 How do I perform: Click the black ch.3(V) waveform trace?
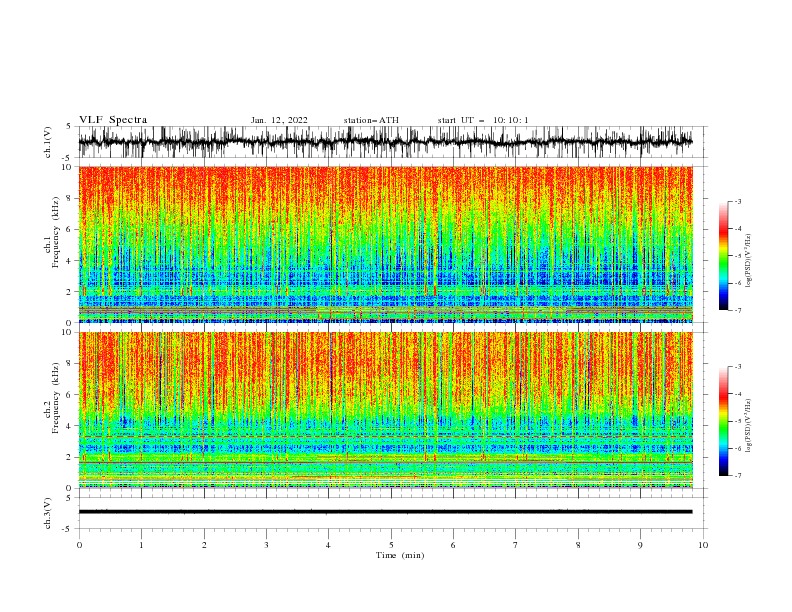385,512
